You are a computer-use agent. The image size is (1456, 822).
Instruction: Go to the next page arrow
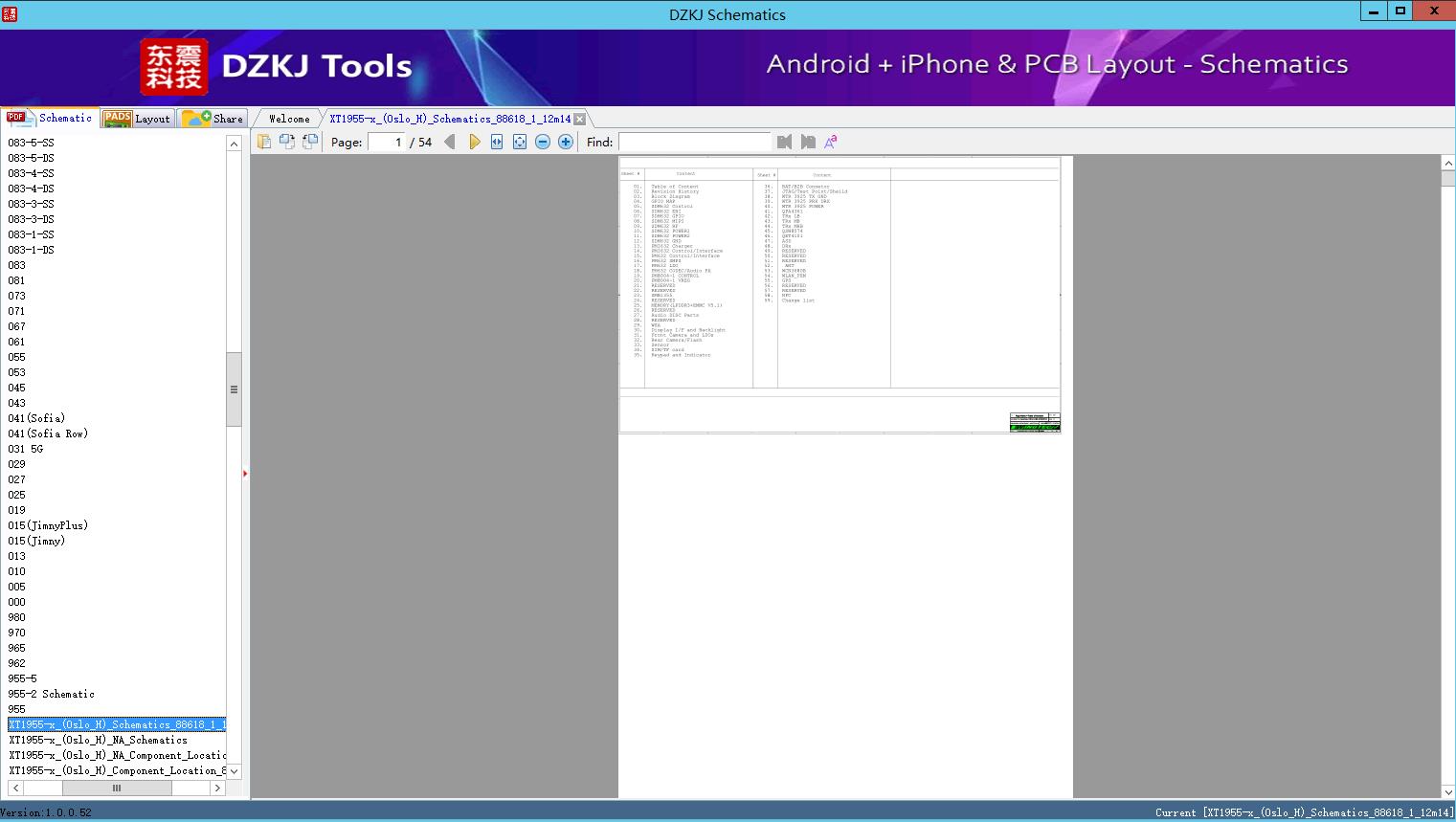(x=474, y=142)
